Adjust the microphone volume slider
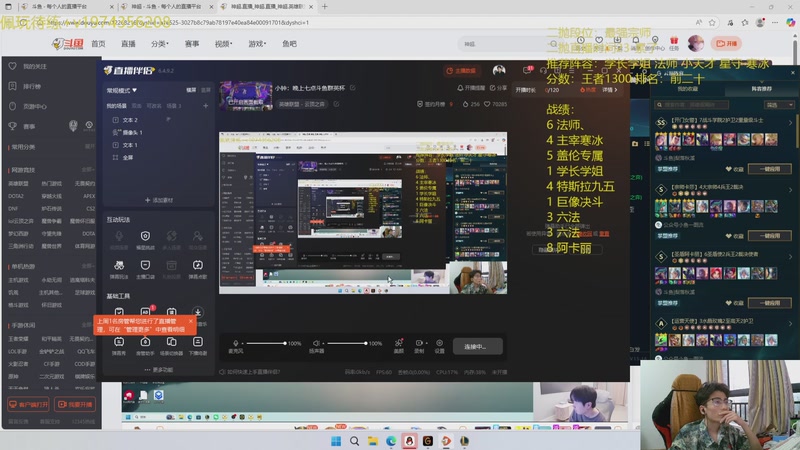 click(264, 343)
